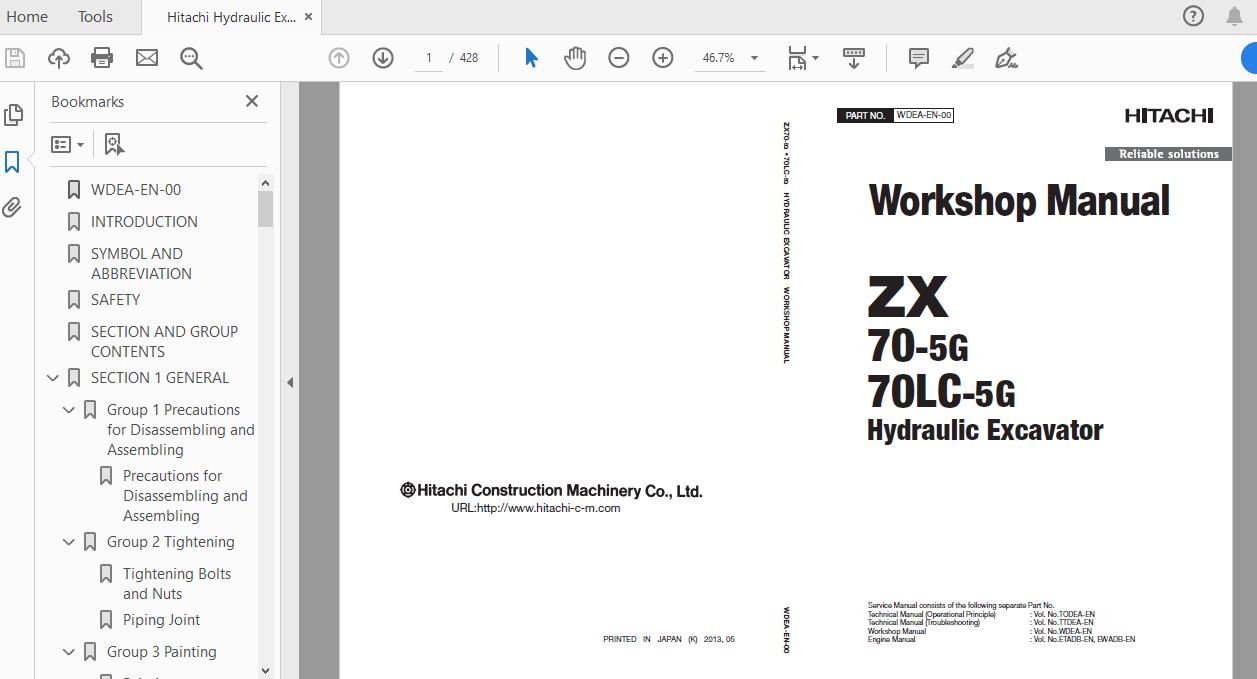This screenshot has width=1257, height=679.
Task: Click the Save file icon
Action: [x=14, y=58]
